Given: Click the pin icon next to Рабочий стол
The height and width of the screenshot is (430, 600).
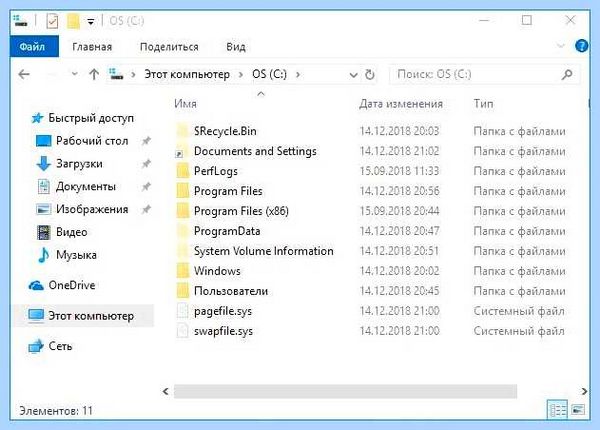Looking at the screenshot, I should point(146,141).
